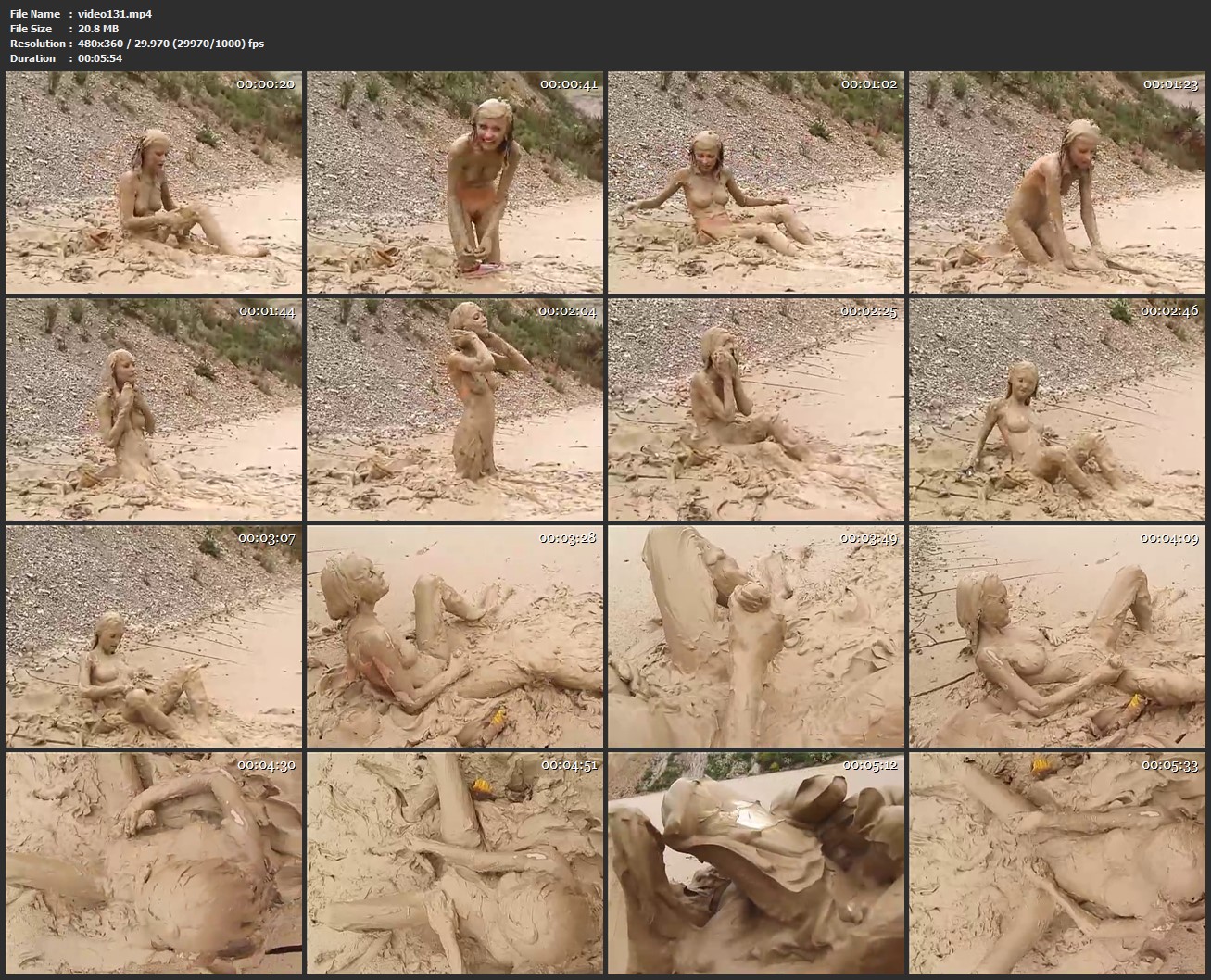Select the frame stamped 00:01:44
Image resolution: width=1211 pixels, height=980 pixels.
tap(154, 409)
